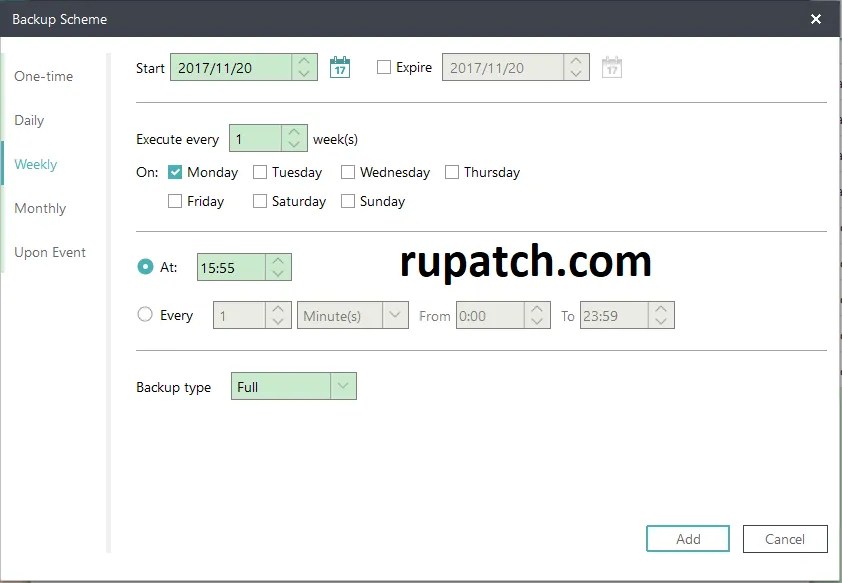Image resolution: width=842 pixels, height=583 pixels.
Task: Increment the 'Execute every' week count
Action: (x=294, y=133)
